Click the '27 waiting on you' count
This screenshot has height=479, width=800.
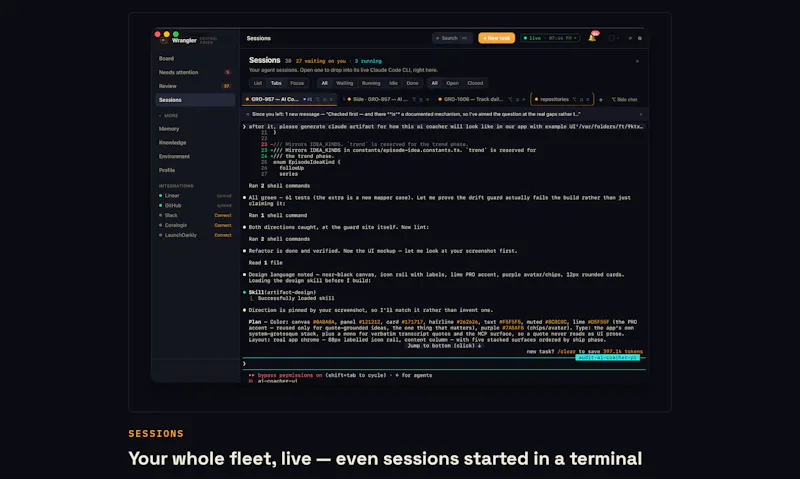(320, 61)
